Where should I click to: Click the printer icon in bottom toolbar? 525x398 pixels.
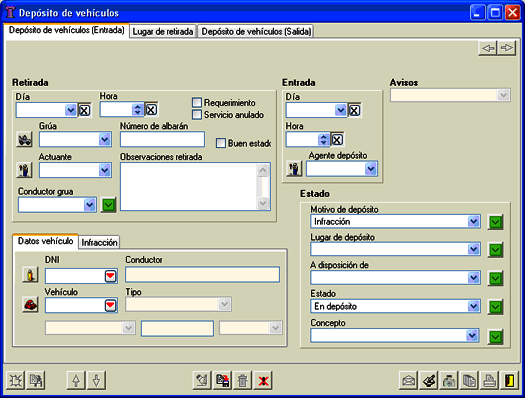(x=490, y=380)
